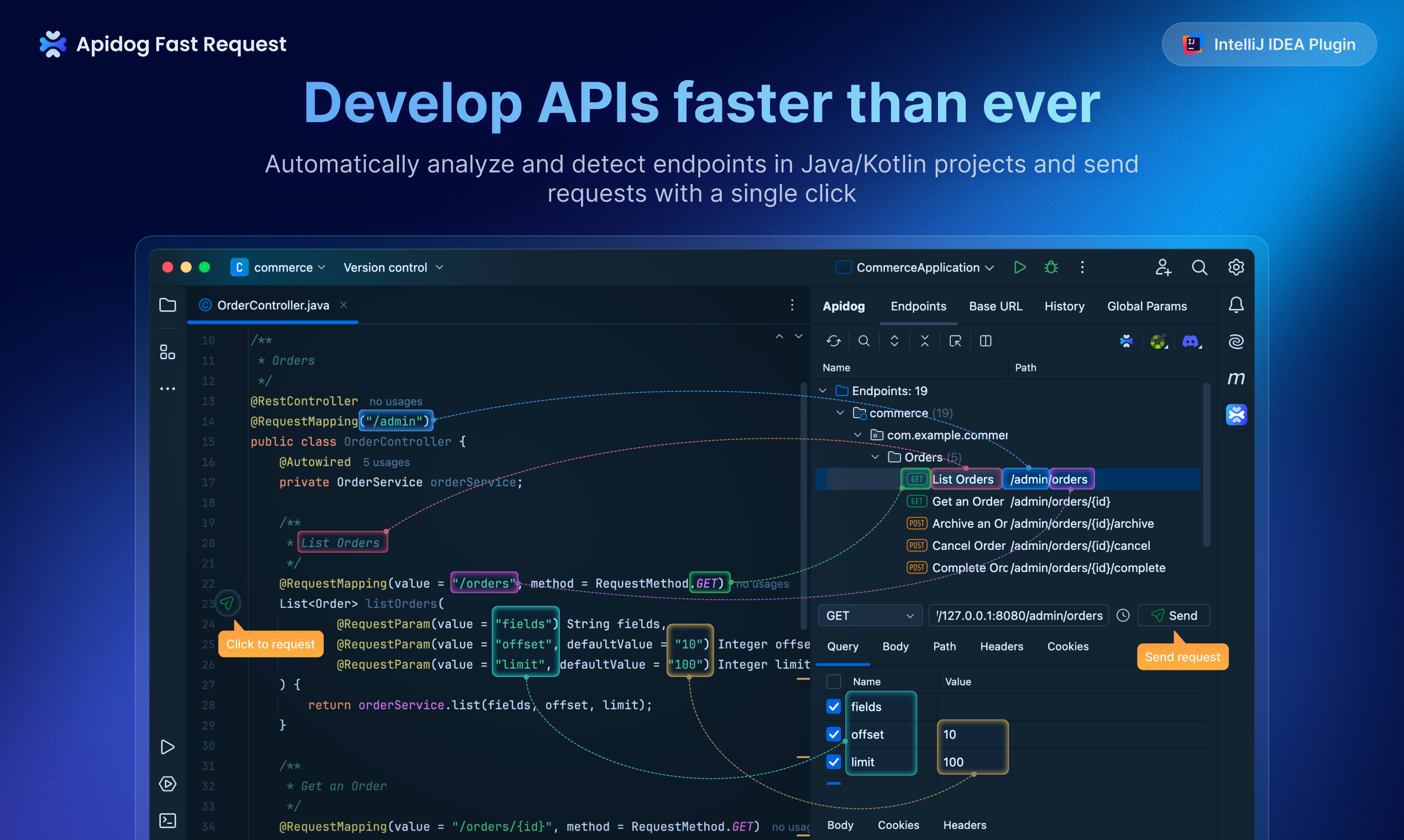Collapse the Orders (5) folder node
This screenshot has width=1404, height=840.
click(x=875, y=457)
